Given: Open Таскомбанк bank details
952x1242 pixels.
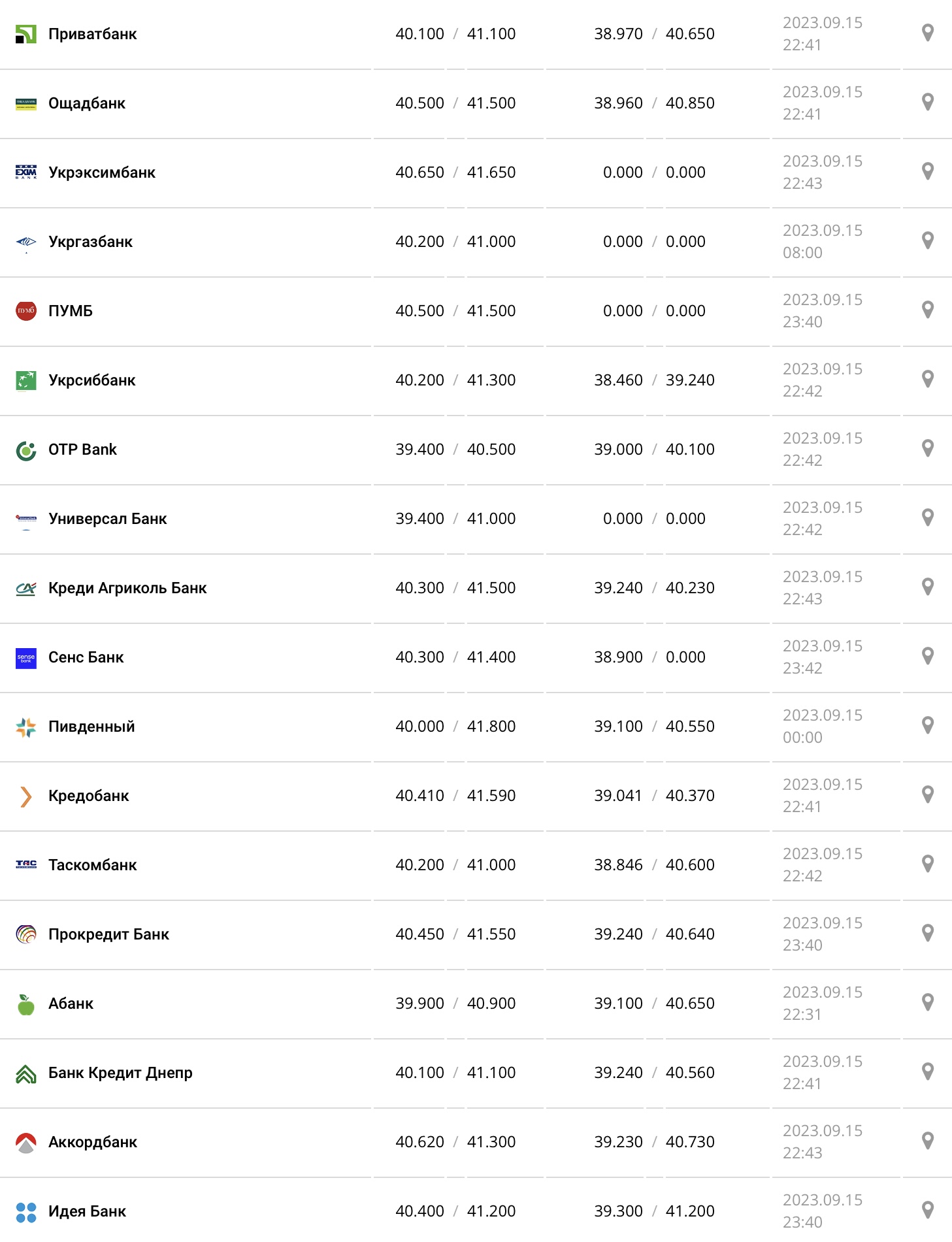Looking at the screenshot, I should point(92,865).
